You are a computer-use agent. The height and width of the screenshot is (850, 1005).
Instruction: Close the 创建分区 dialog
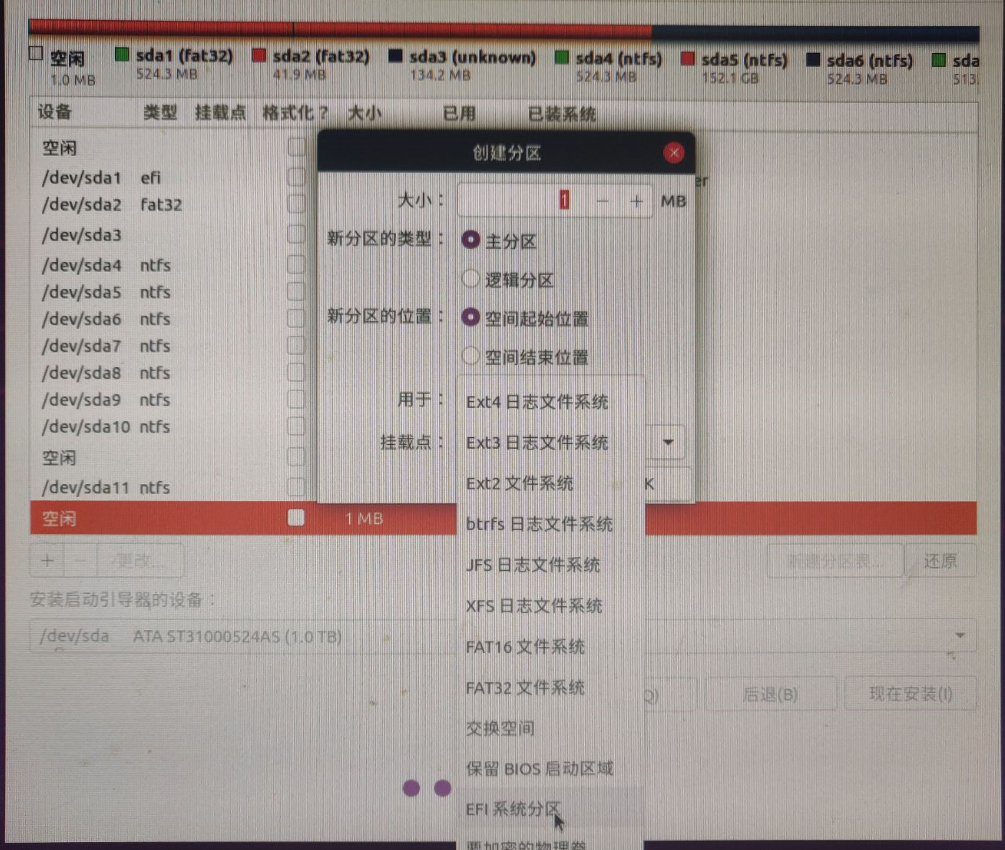(673, 153)
